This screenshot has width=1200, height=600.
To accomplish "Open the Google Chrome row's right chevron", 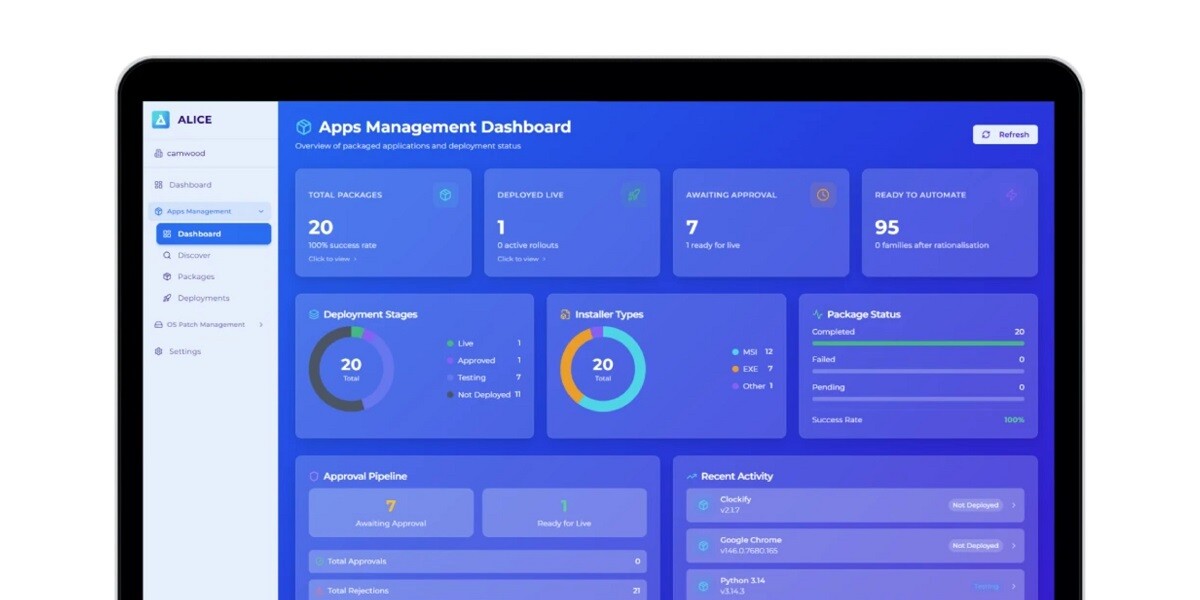I will [1013, 545].
